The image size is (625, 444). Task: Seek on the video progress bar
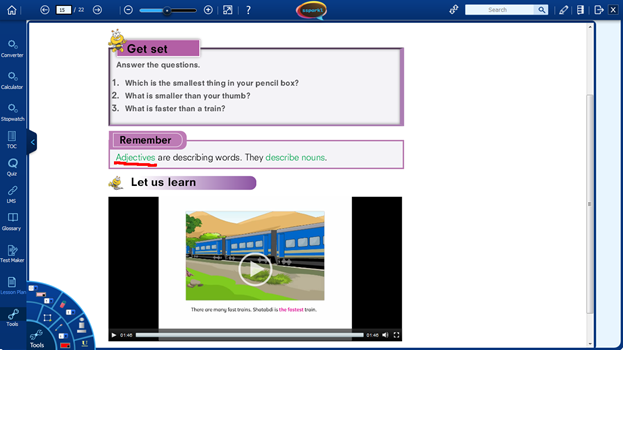(250, 335)
